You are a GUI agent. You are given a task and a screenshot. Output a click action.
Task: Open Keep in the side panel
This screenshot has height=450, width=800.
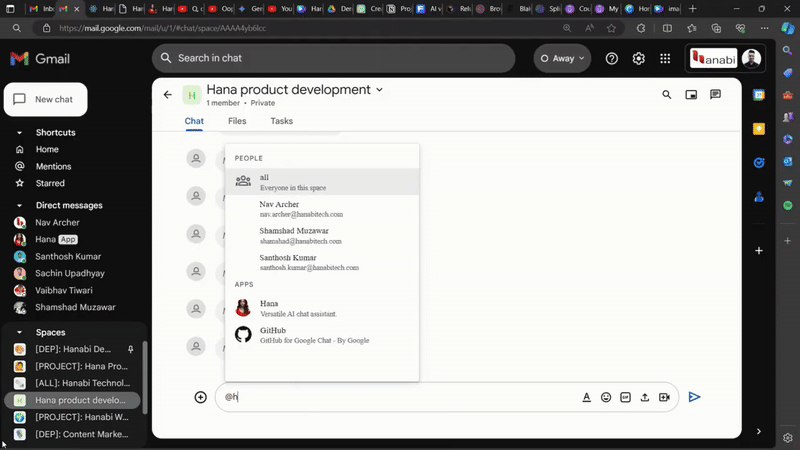pyautogui.click(x=759, y=129)
